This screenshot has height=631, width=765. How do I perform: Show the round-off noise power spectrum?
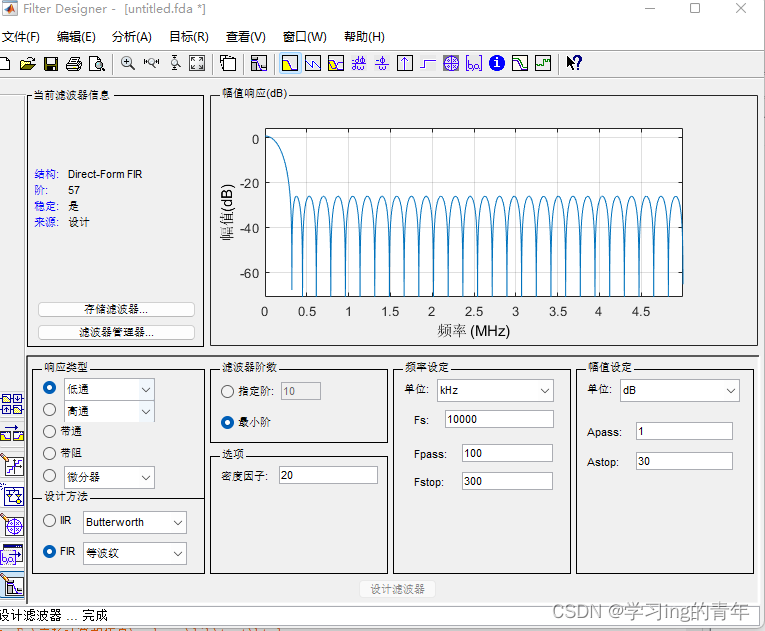pyautogui.click(x=543, y=63)
